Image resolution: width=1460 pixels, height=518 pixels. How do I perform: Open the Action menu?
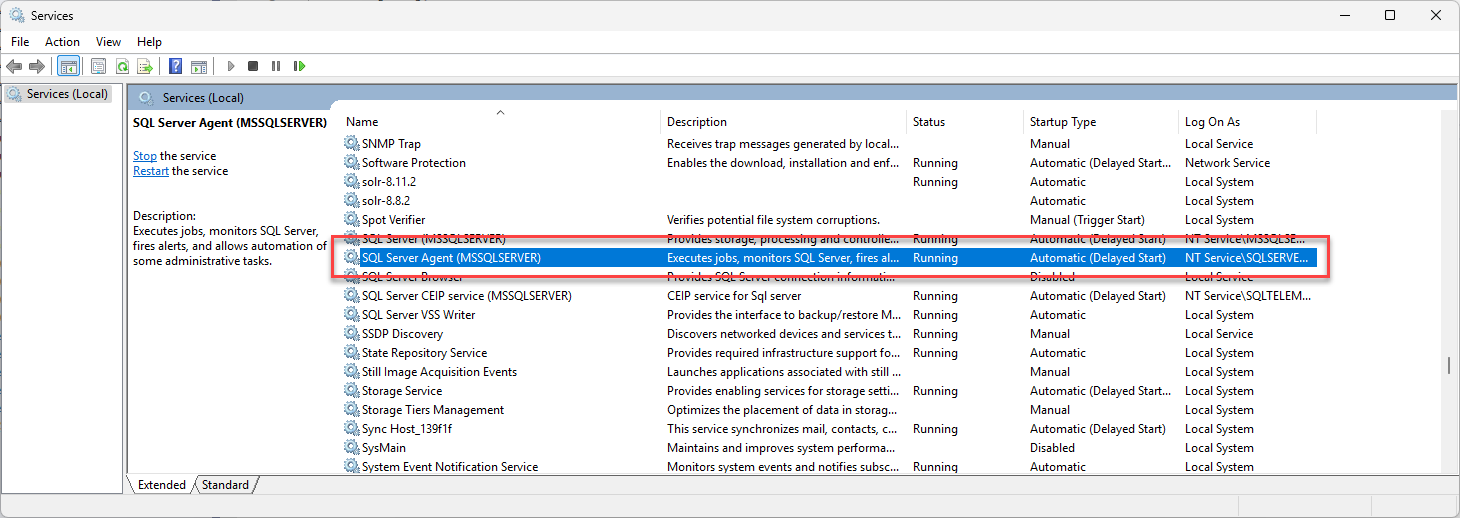(x=62, y=42)
